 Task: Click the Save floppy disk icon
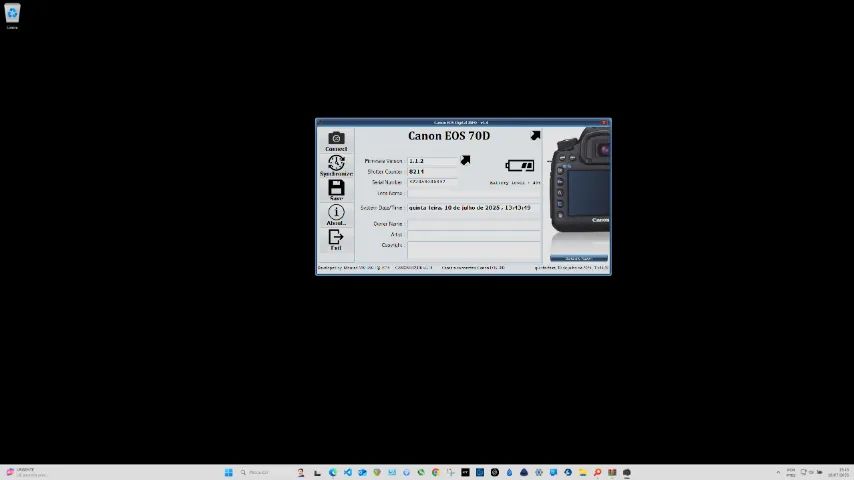tap(336, 187)
